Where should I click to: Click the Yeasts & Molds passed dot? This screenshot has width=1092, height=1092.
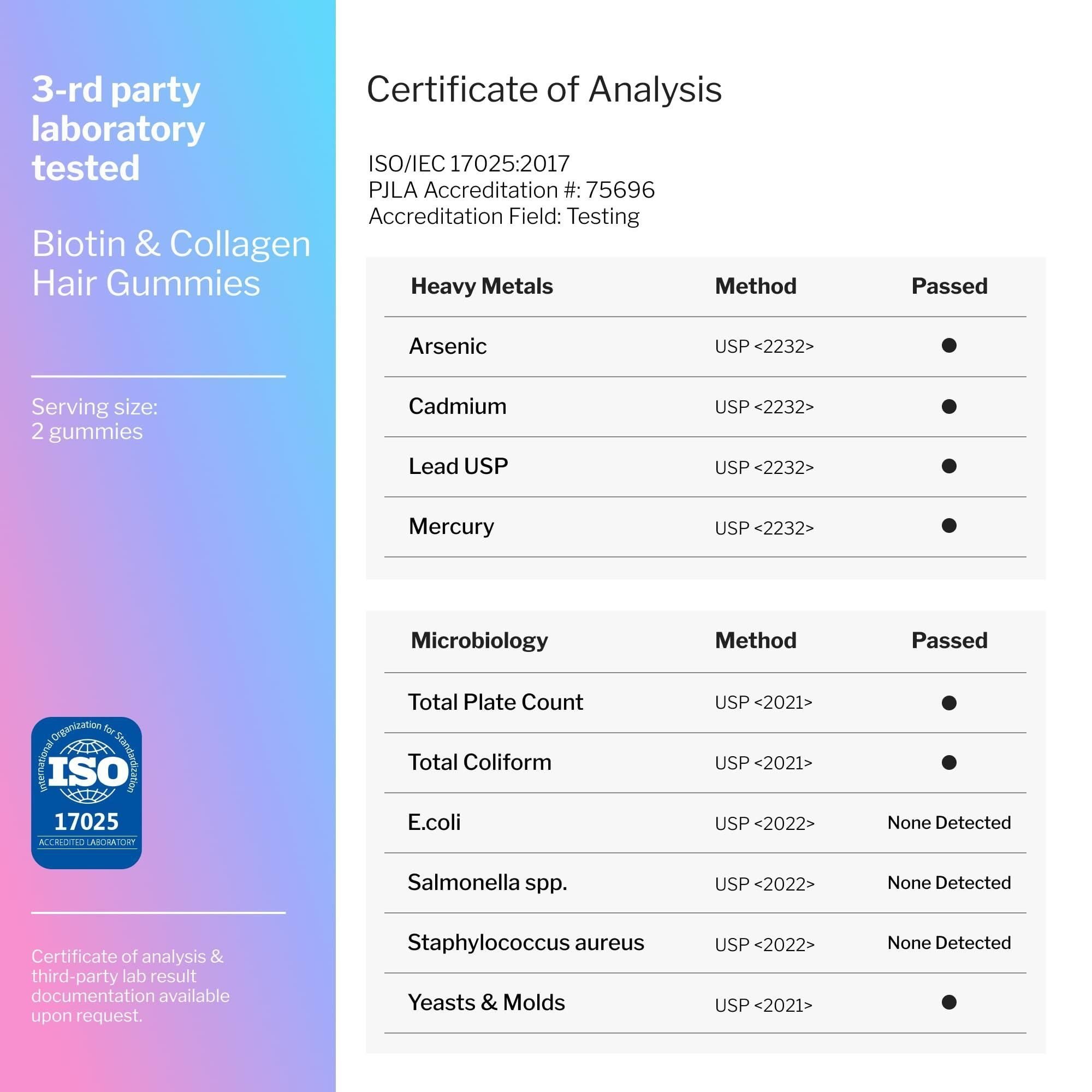949,1002
